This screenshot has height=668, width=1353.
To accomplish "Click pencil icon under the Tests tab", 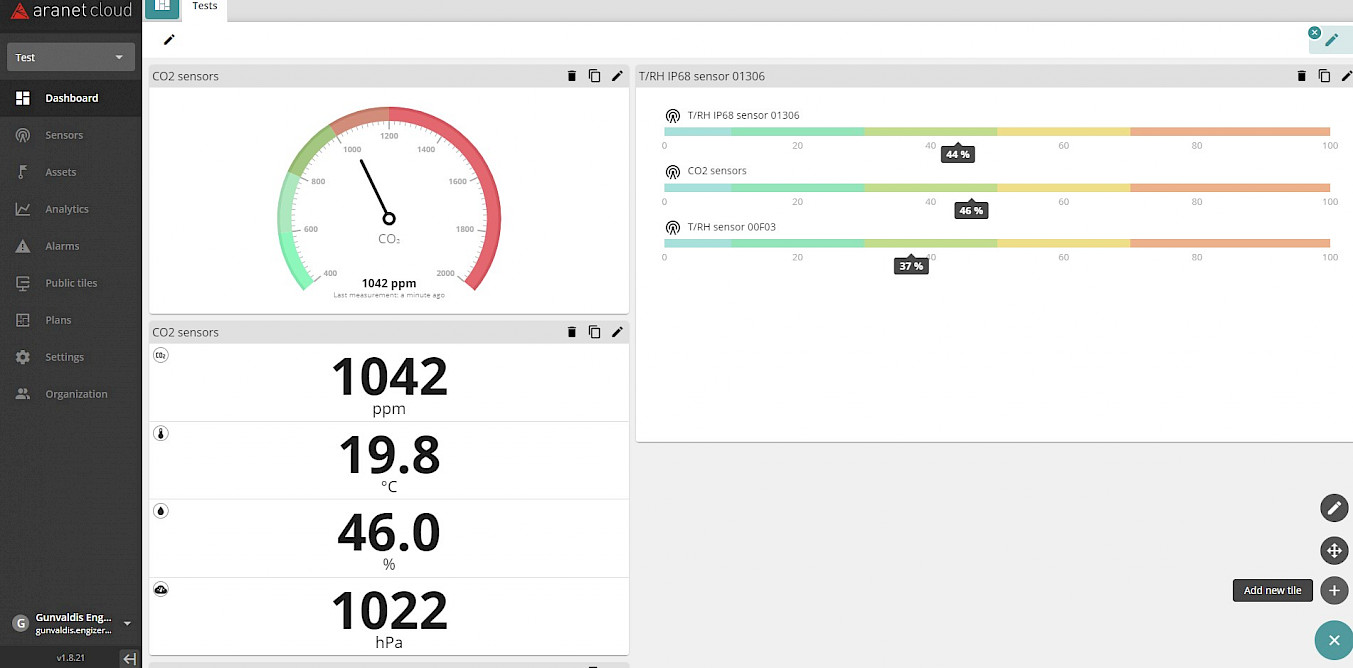I will point(169,39).
